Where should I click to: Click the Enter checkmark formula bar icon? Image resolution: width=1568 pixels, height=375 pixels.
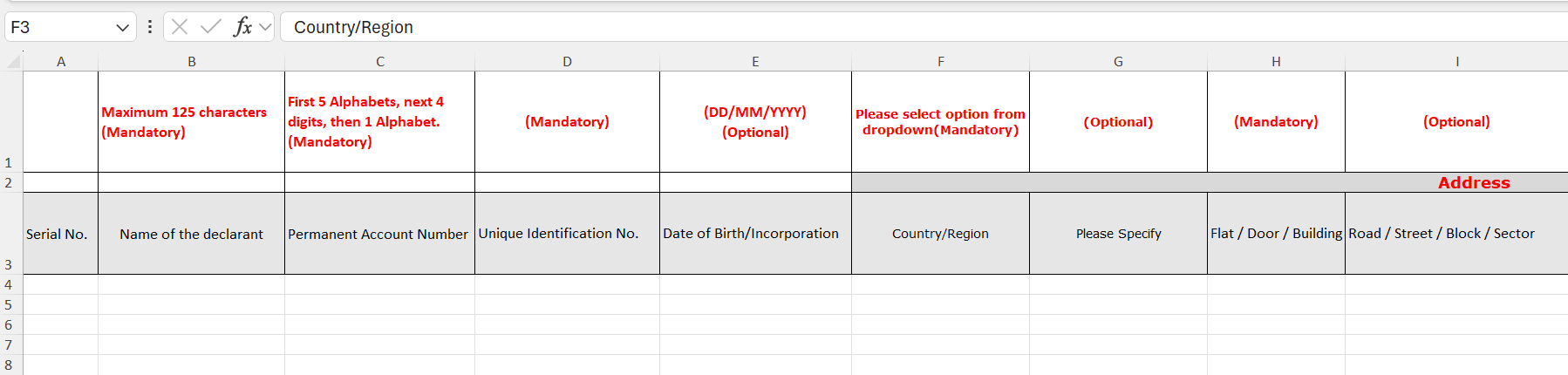[210, 27]
